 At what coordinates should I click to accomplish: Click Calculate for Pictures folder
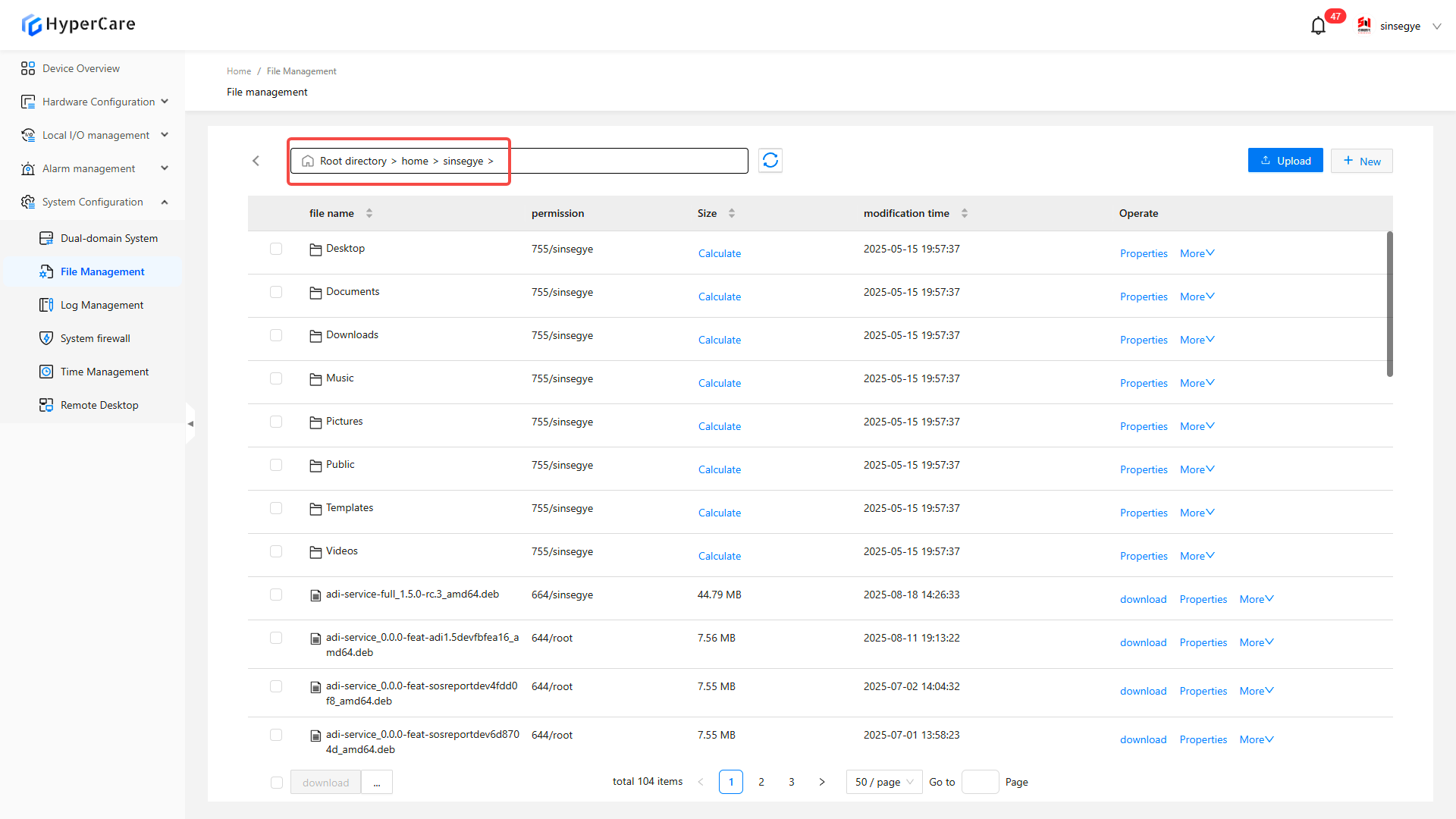719,426
